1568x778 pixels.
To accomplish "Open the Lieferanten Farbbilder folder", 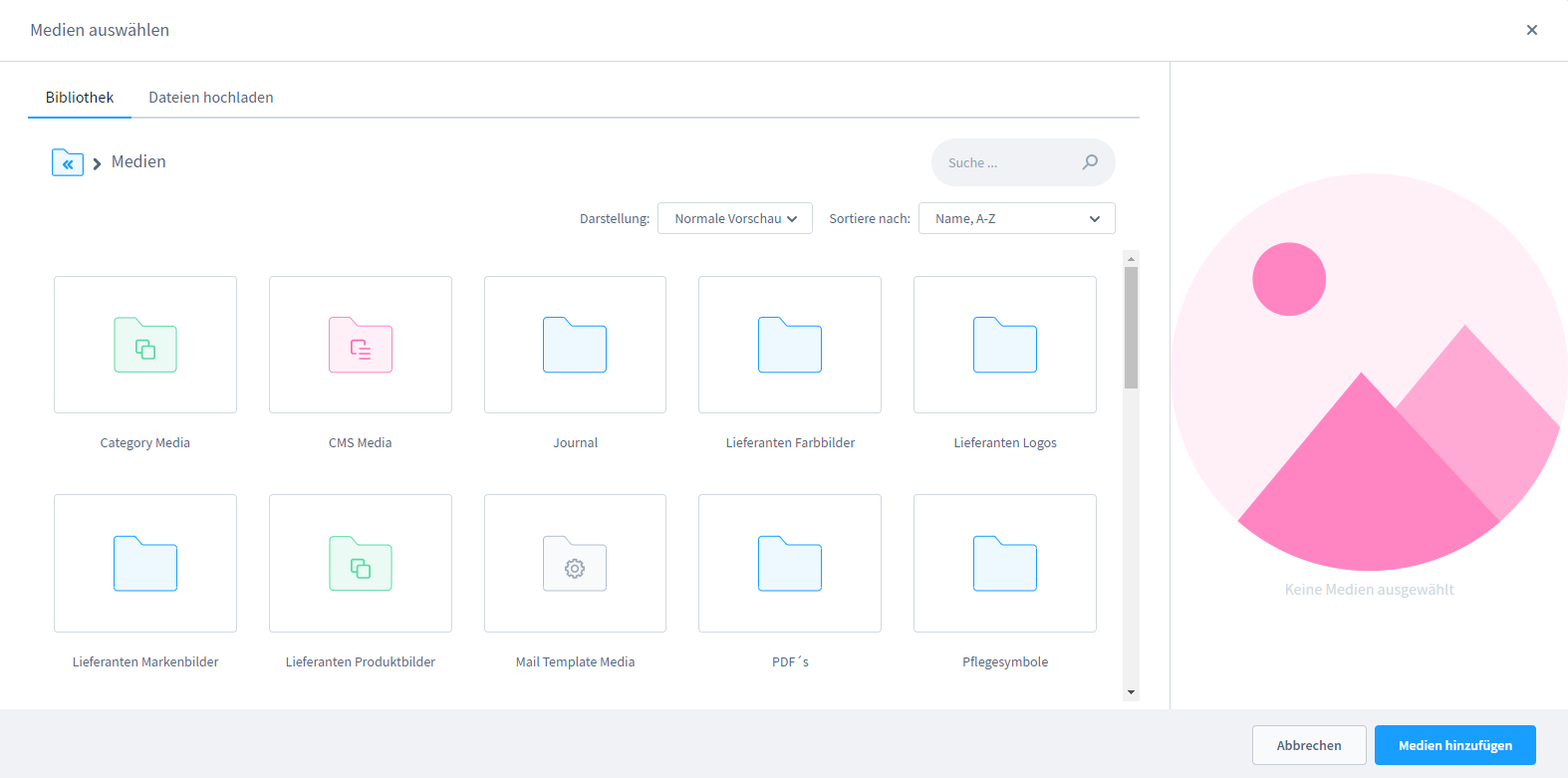I will coord(790,345).
